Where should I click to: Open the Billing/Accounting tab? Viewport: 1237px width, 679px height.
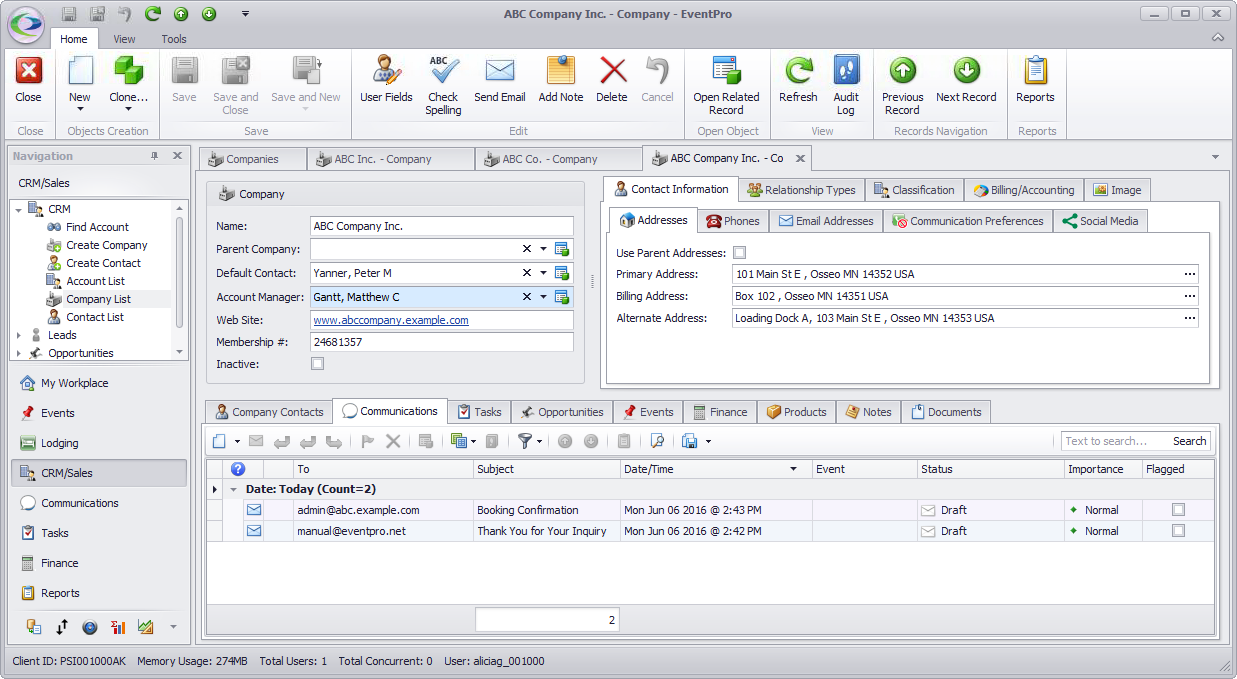[1024, 190]
